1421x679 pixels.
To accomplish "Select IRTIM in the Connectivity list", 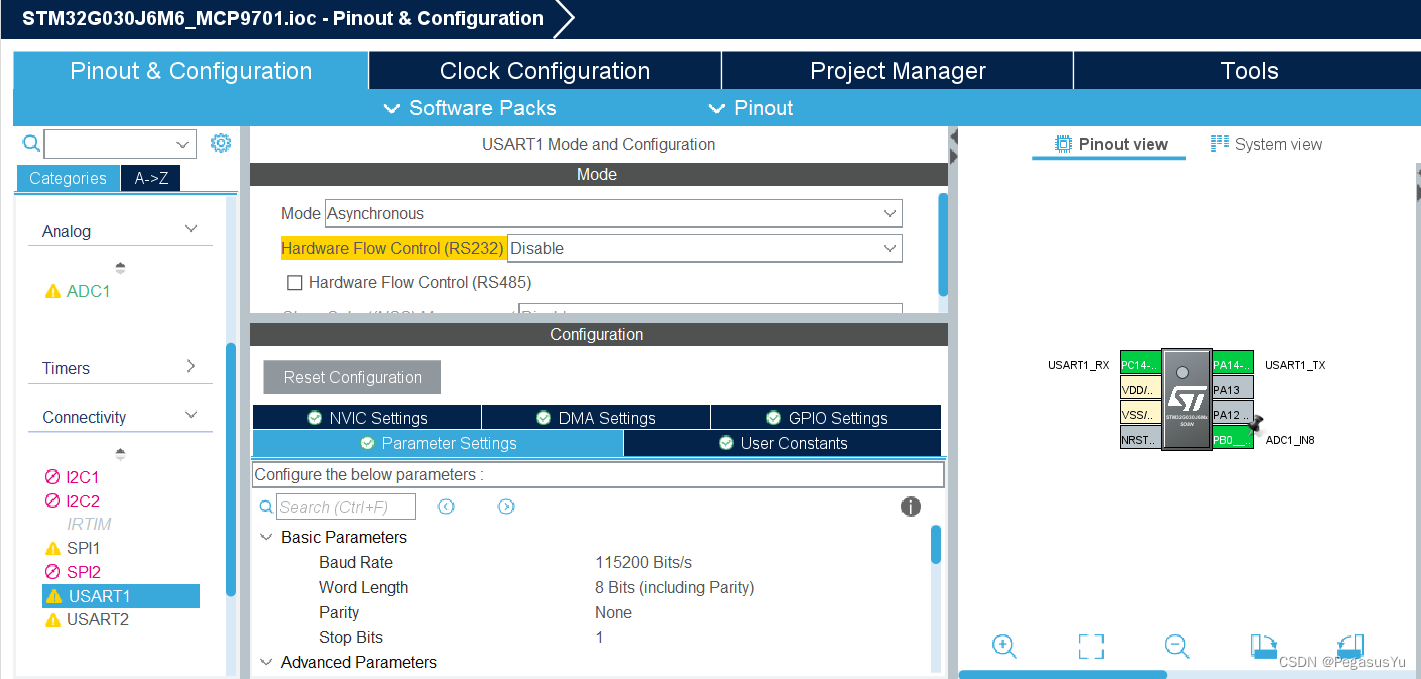I will tap(89, 524).
